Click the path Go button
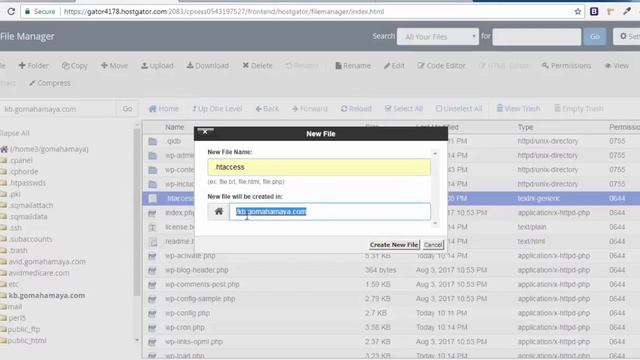This screenshot has height=360, width=640. [127, 109]
